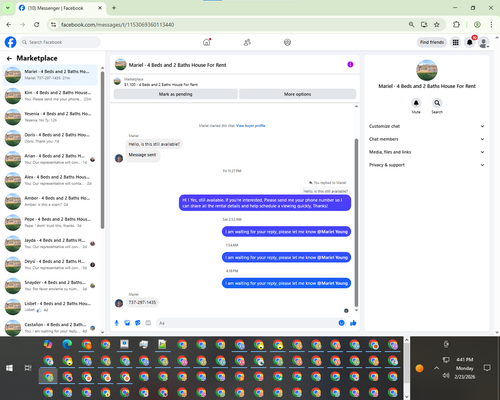Click the chat messages vertical scrollbar
The height and width of the screenshot is (400, 500).
pos(356,223)
